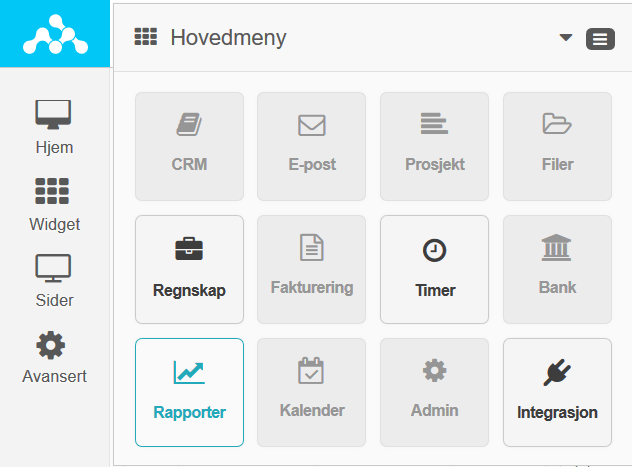Click the Hovedmeny grid icon
This screenshot has height=467, width=632.
[146, 37]
